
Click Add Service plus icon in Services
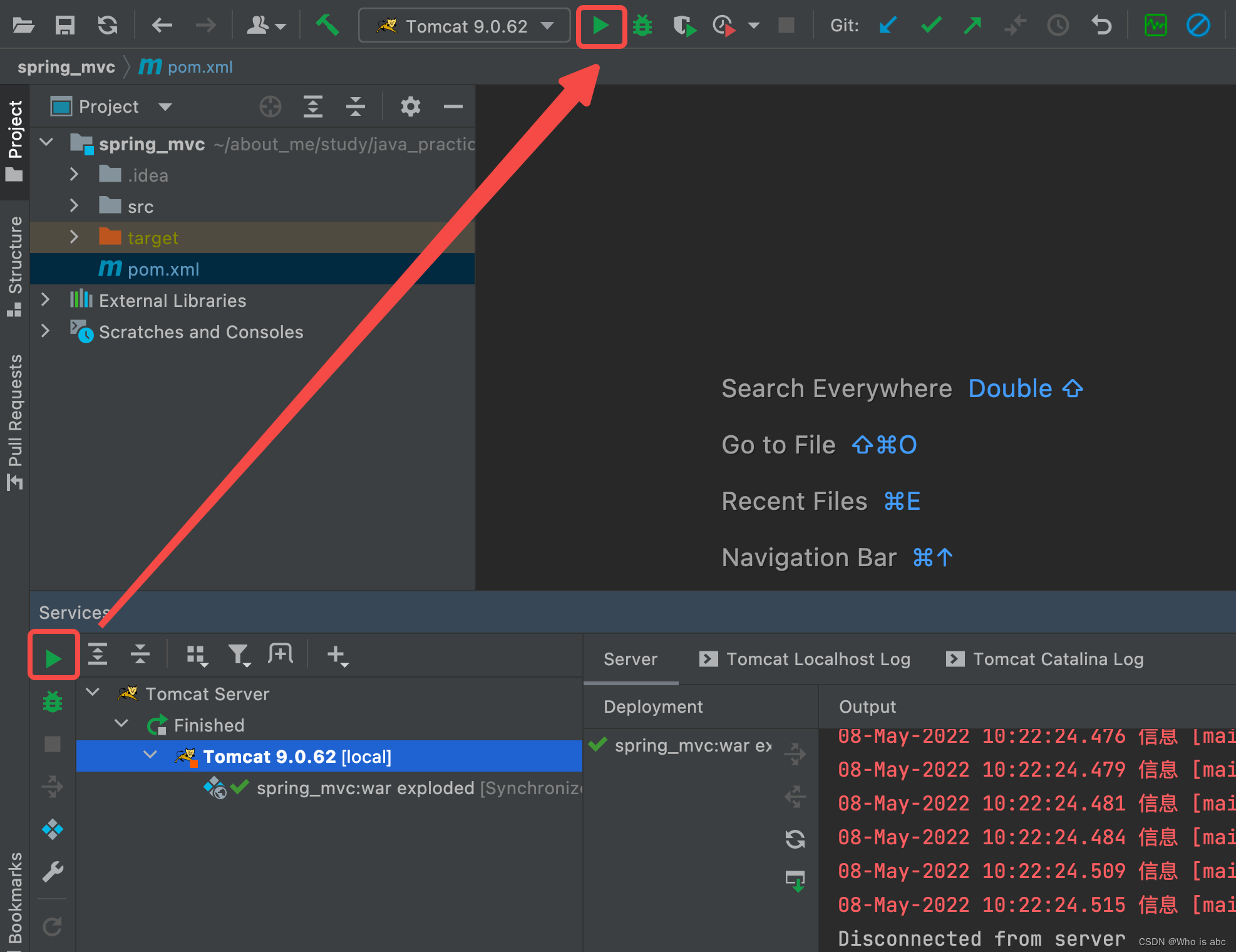click(337, 655)
